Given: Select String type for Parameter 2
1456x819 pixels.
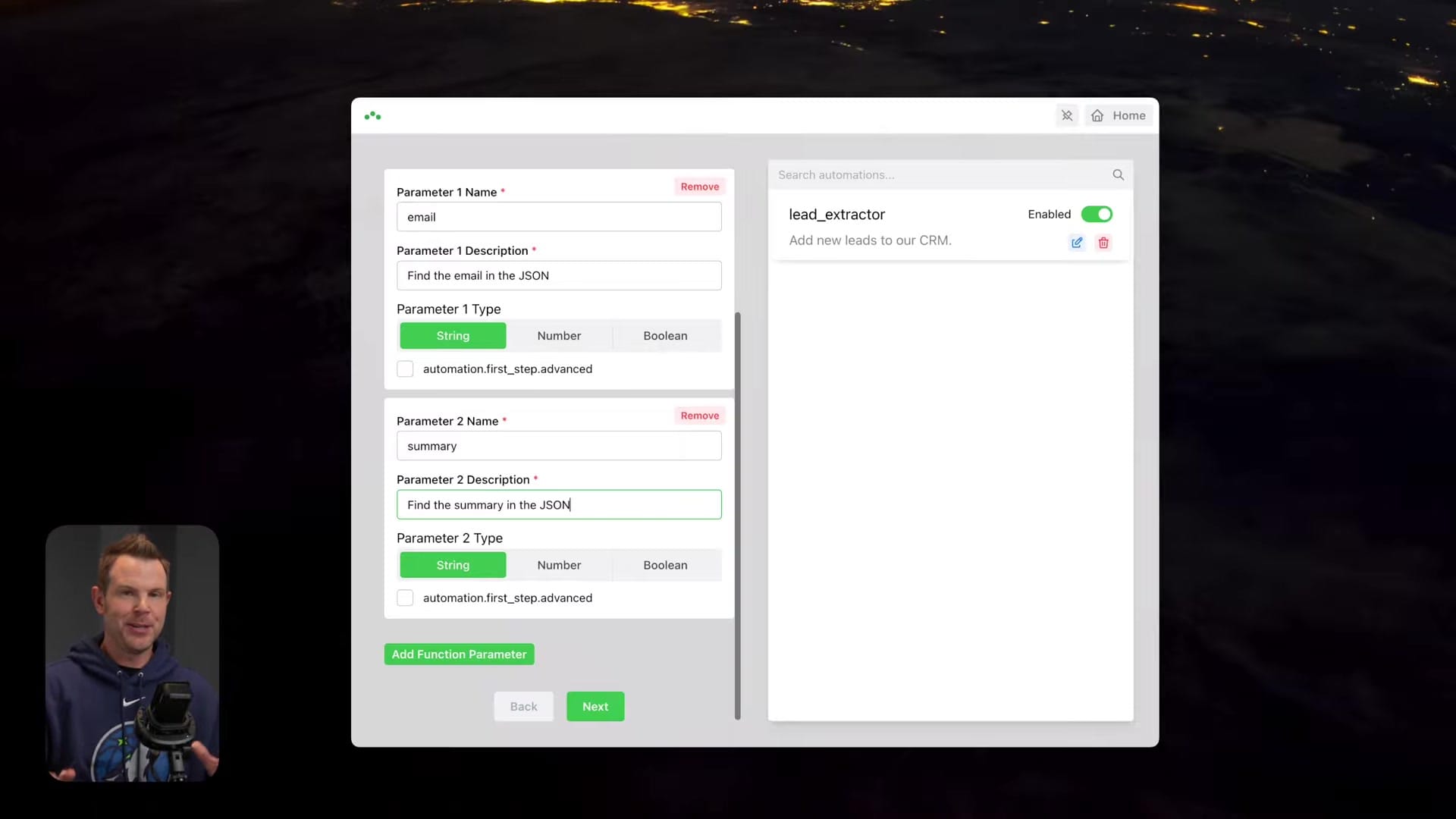Looking at the screenshot, I should [x=453, y=565].
